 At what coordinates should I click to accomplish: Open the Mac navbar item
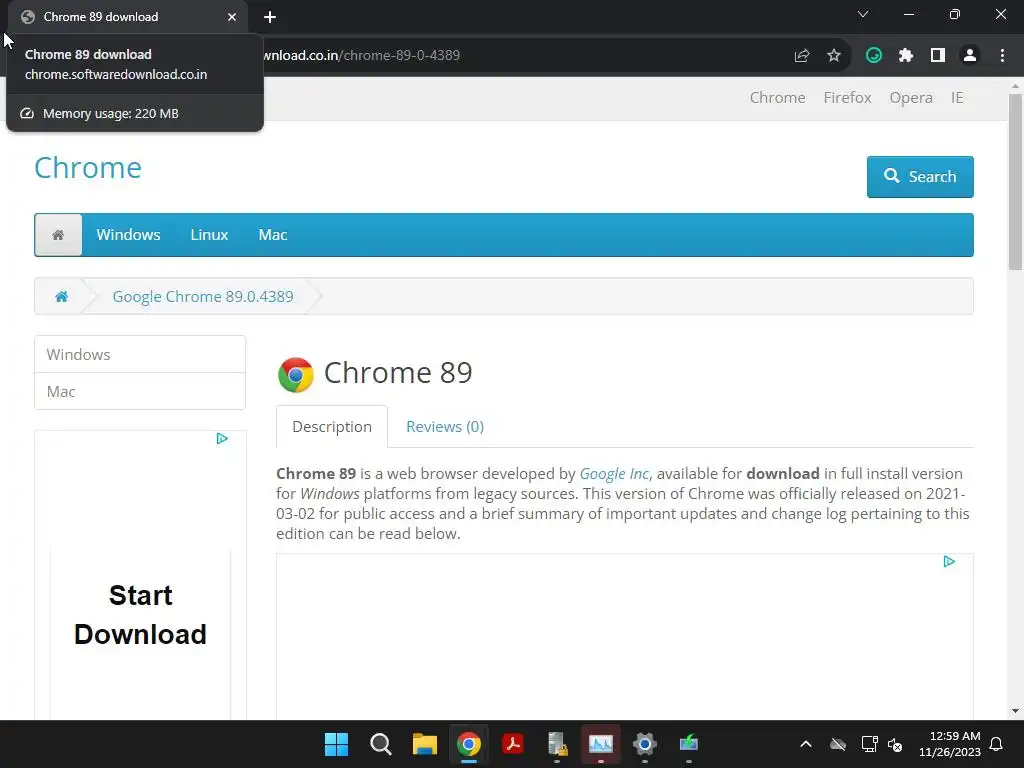272,234
